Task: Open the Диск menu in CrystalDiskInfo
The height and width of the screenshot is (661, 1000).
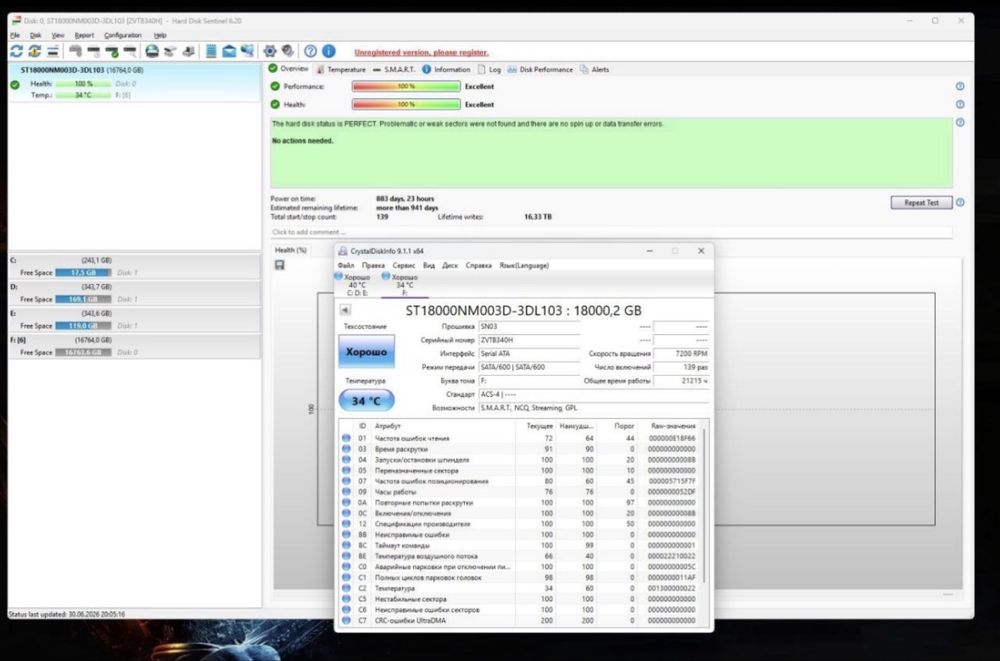Action: pos(450,265)
